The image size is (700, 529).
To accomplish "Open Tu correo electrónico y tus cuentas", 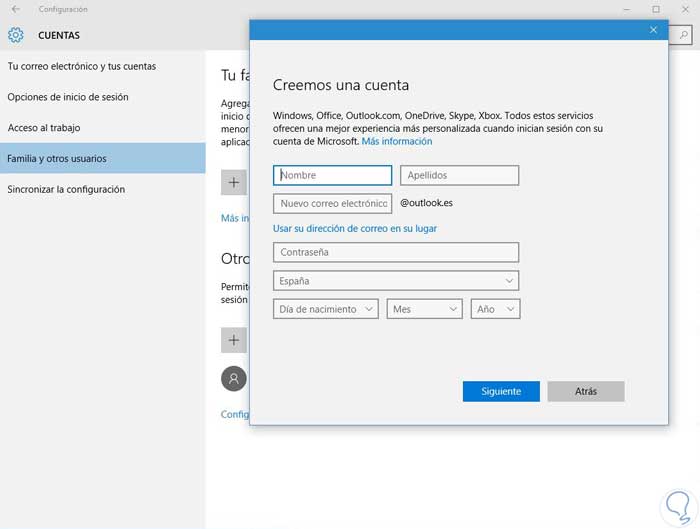I will click(82, 66).
